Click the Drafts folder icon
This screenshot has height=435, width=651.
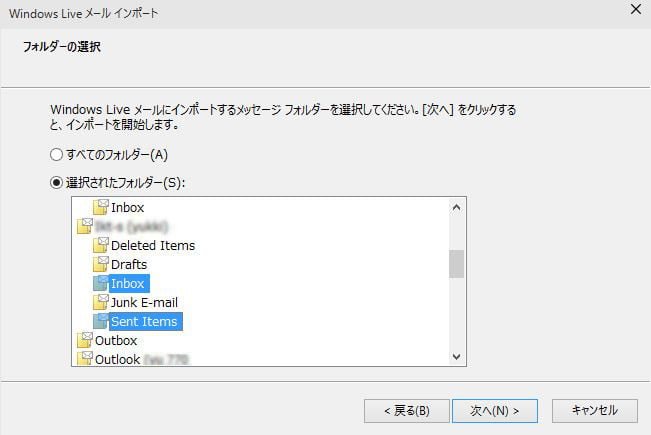pyautogui.click(x=100, y=264)
